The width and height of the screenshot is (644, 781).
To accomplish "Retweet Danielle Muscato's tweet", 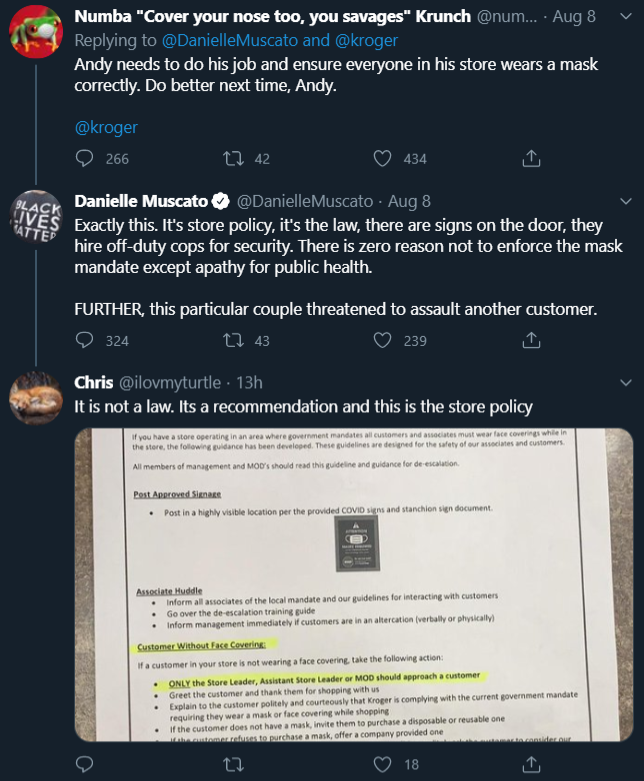I will tap(233, 340).
